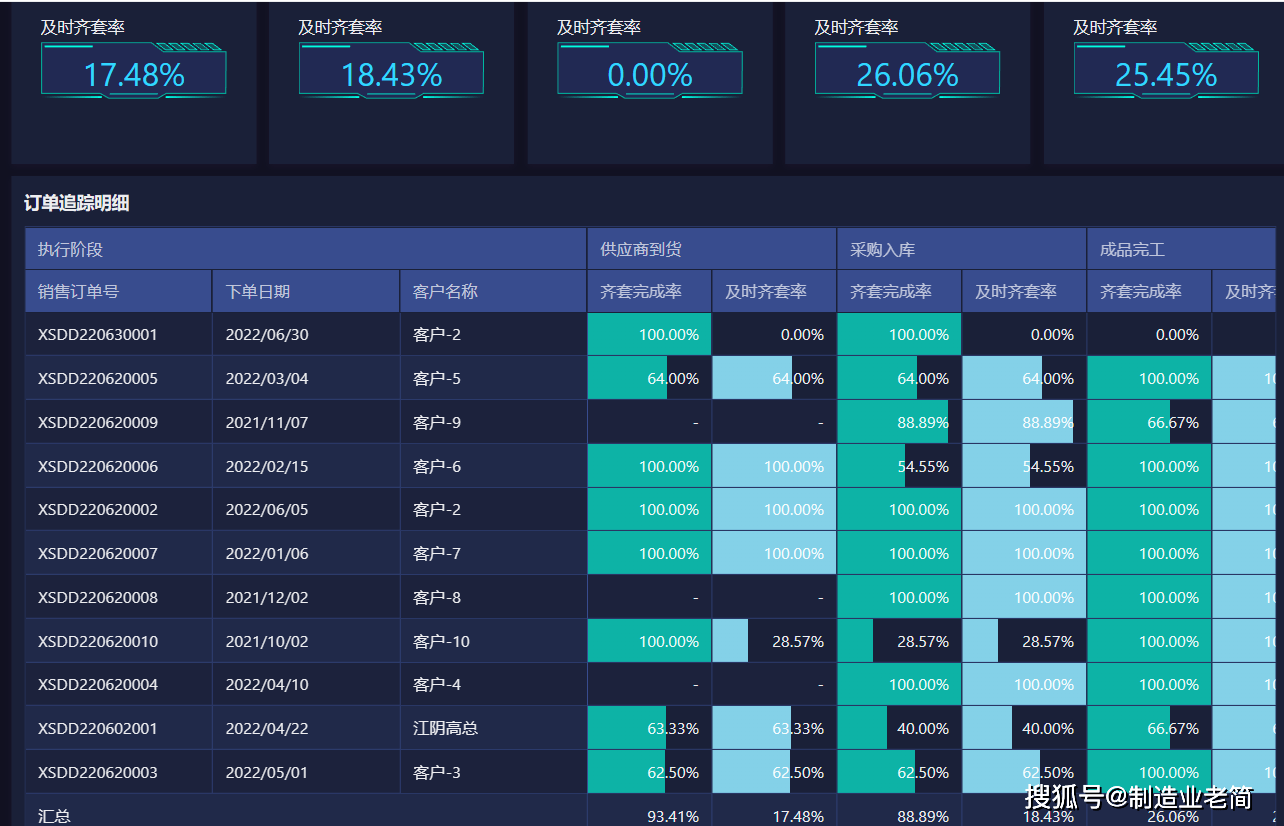Select the 执行阶段 header cell
Viewport: 1284px width, 826px height.
click(306, 249)
